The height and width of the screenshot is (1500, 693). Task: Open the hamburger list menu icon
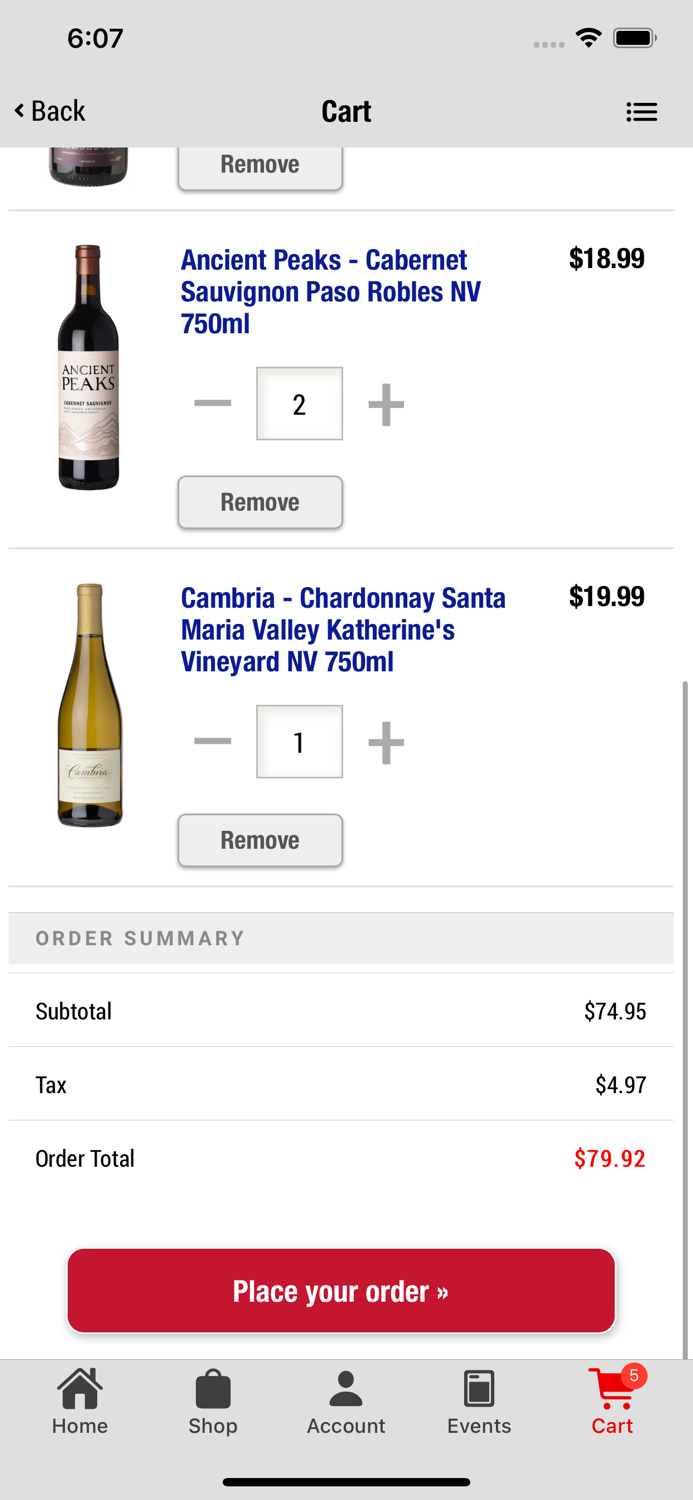coord(641,112)
